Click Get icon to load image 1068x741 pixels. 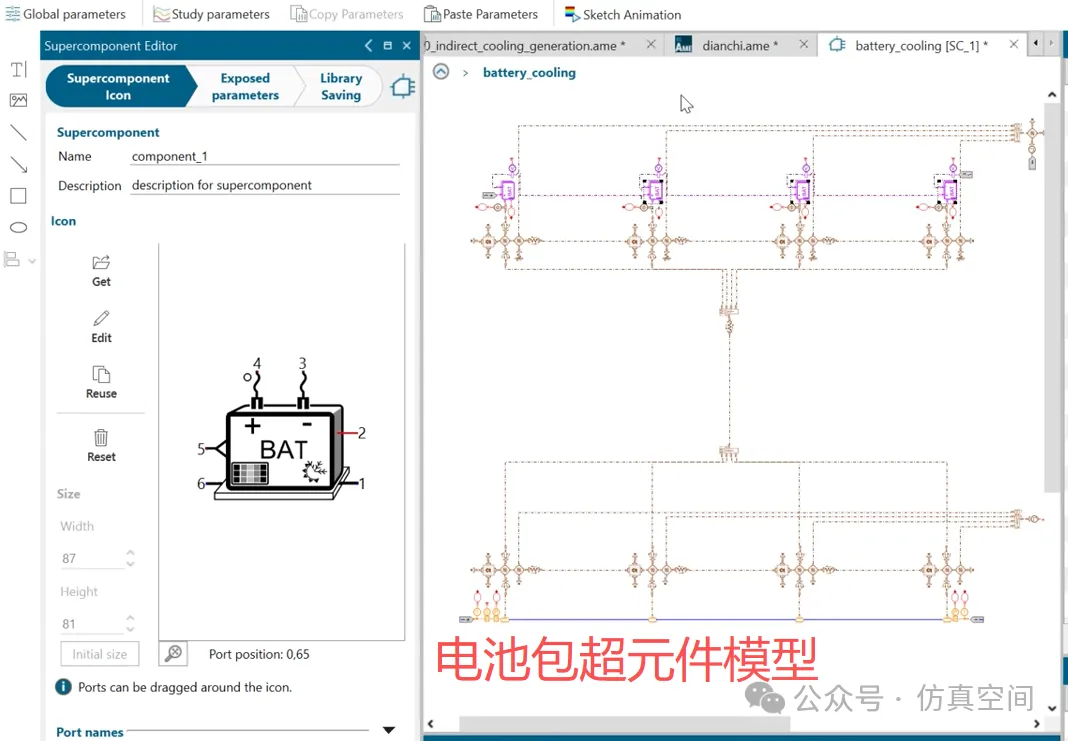(101, 271)
